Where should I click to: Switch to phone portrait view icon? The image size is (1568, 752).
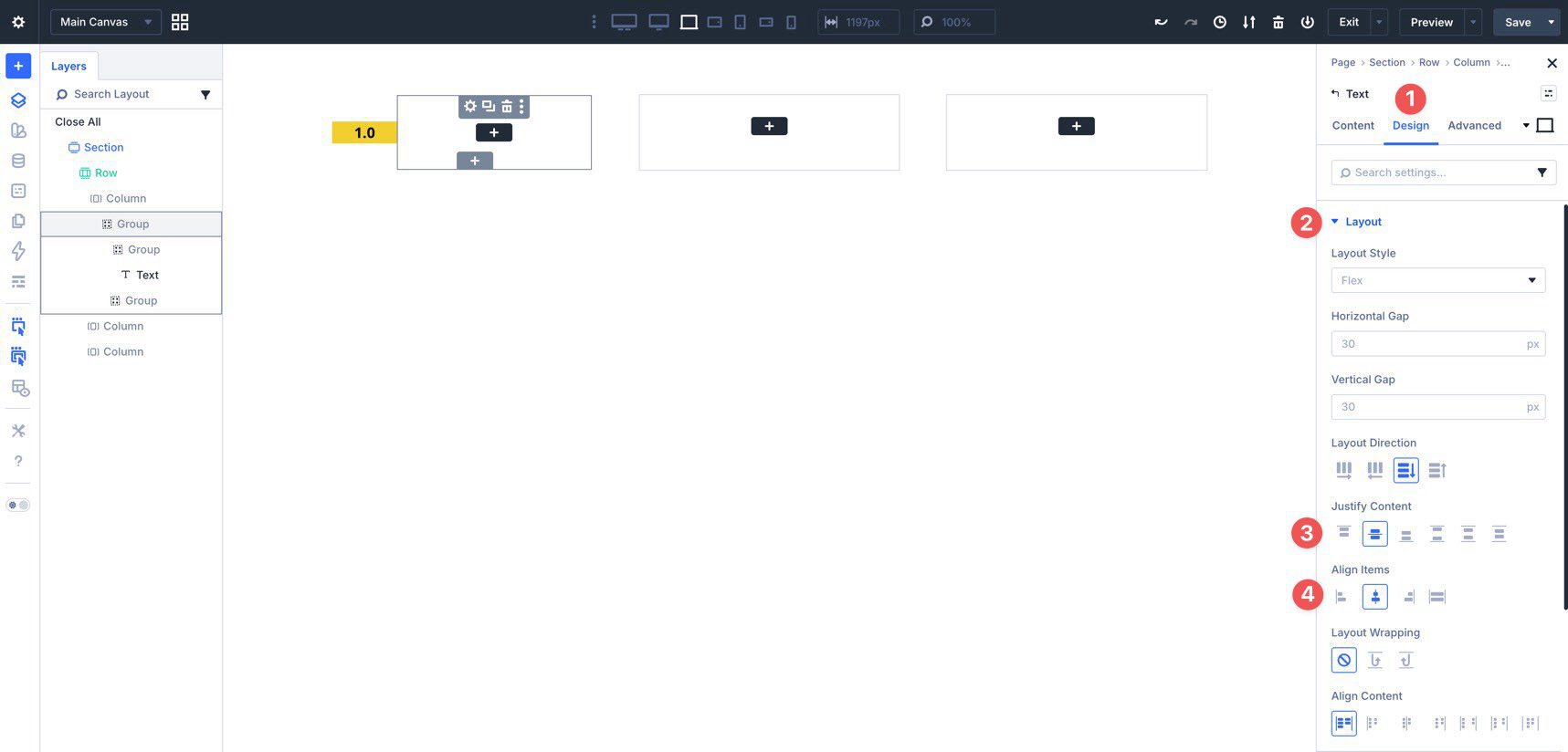point(791,22)
